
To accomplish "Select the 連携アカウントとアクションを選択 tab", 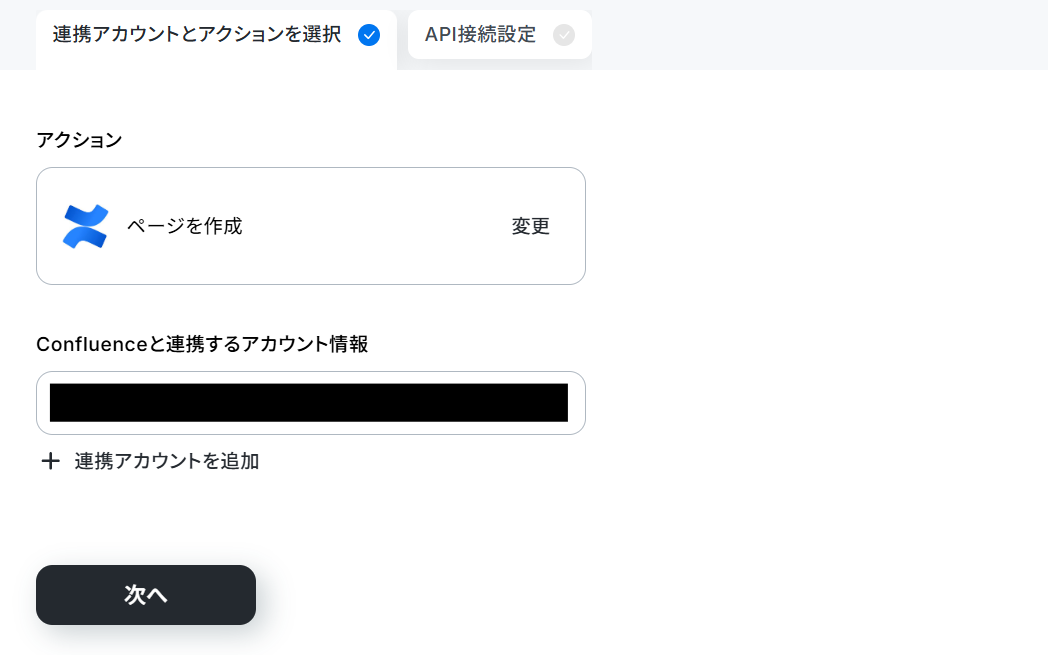I will [217, 39].
